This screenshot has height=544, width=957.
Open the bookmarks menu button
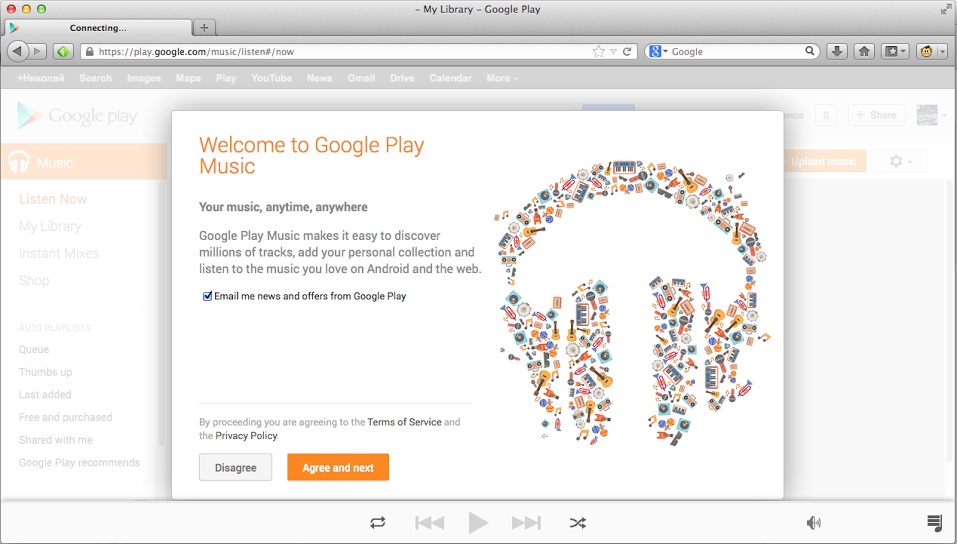click(896, 51)
